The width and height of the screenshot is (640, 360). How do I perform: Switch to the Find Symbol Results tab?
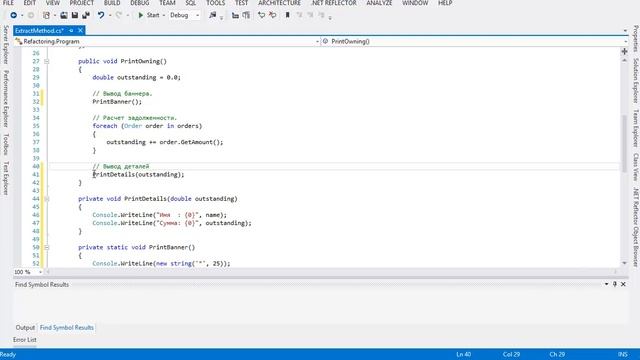(67, 327)
